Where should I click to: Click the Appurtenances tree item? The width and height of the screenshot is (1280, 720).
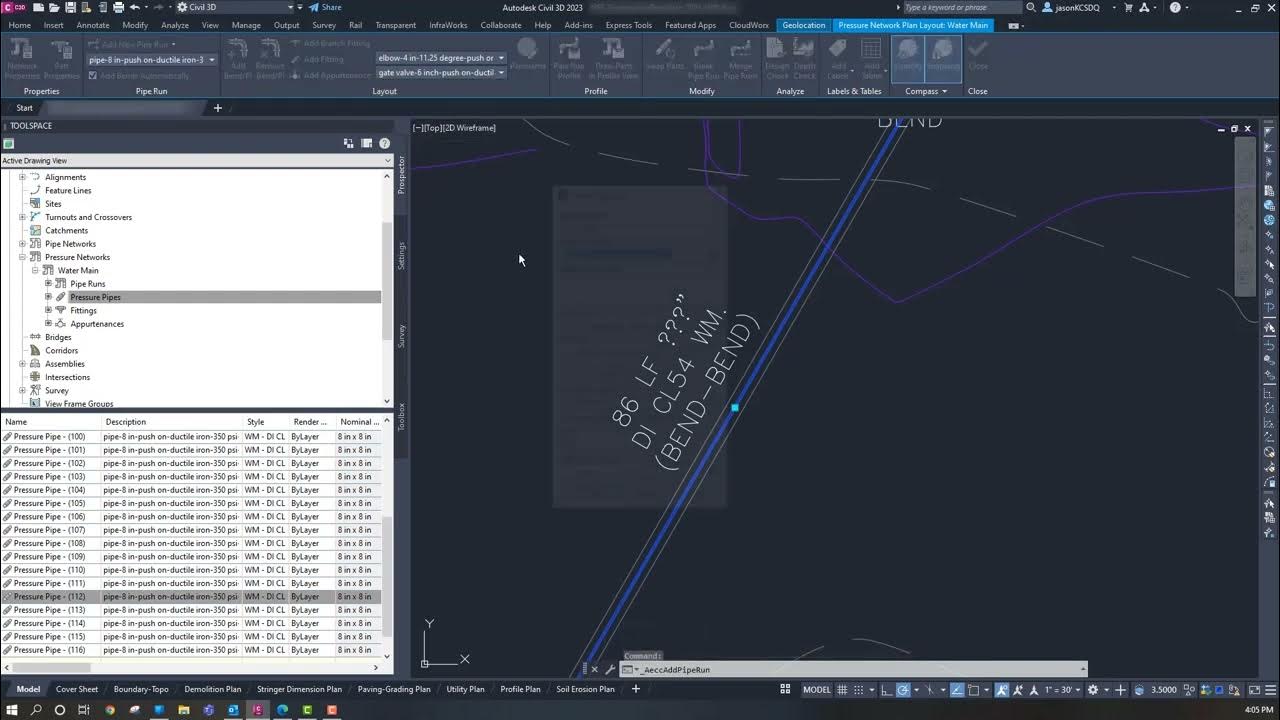97,324
